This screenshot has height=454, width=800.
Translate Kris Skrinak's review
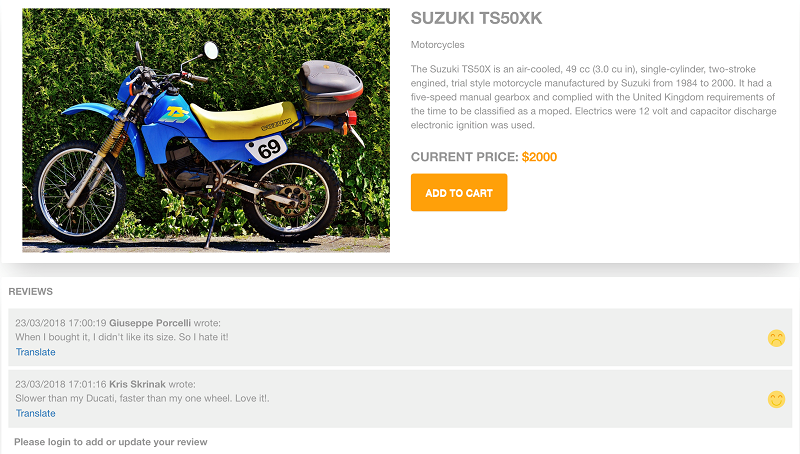35,413
